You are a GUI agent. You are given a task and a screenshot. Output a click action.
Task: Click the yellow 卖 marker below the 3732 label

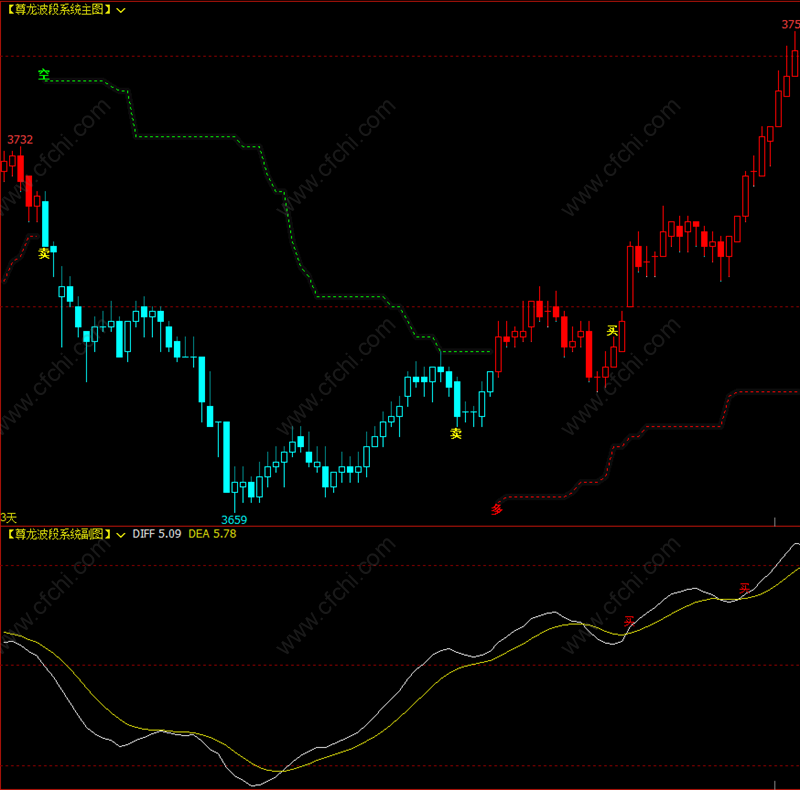point(44,253)
